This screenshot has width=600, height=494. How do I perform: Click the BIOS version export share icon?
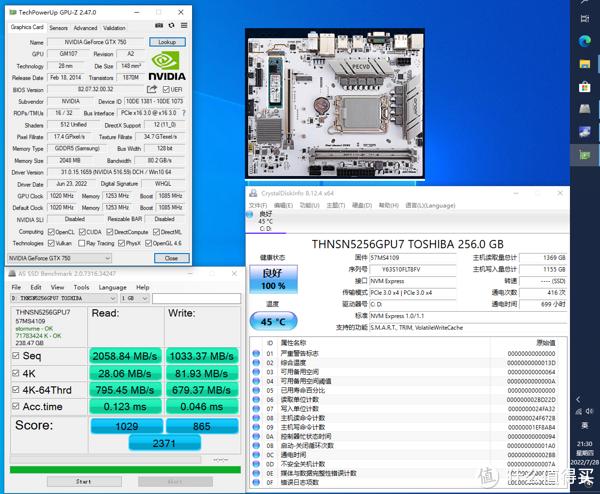click(x=152, y=89)
